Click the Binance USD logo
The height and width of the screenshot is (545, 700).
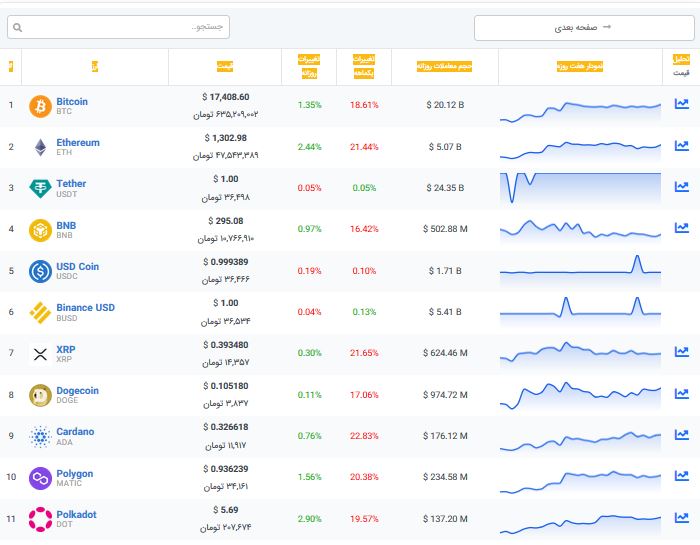(x=40, y=312)
